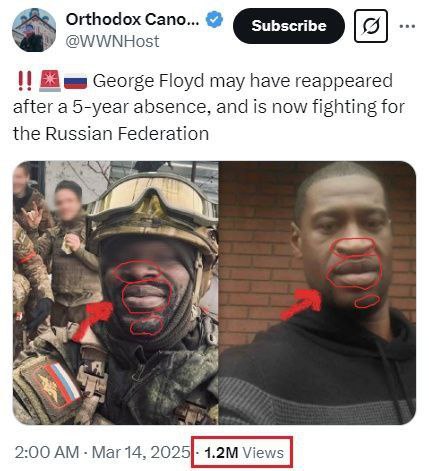Viewport: 429px width, 471px height.
Task: Open the left photo of the helmeted soldier
Action: pos(116,293)
